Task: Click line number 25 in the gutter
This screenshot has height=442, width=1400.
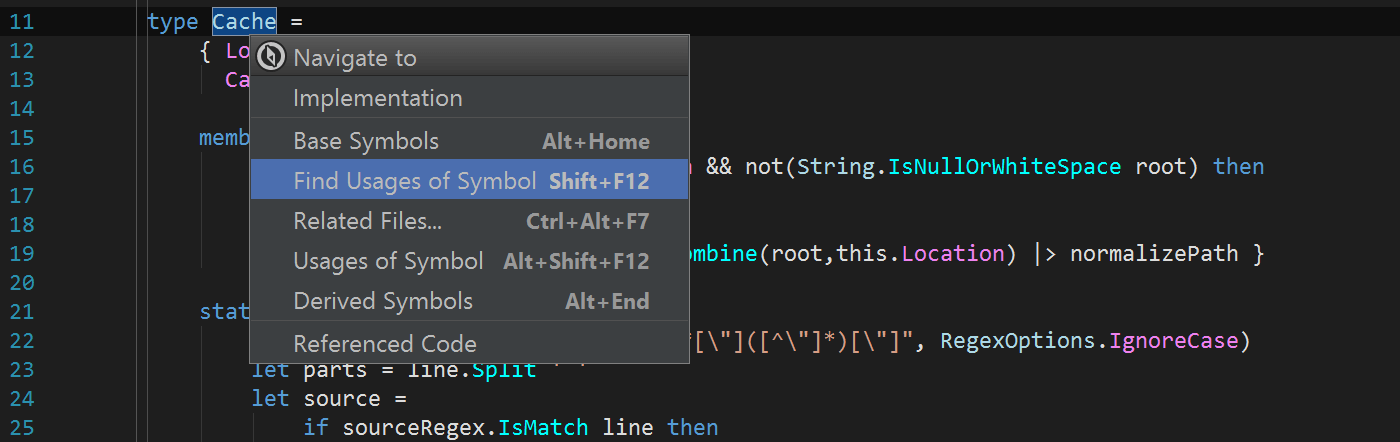Action: (22, 428)
